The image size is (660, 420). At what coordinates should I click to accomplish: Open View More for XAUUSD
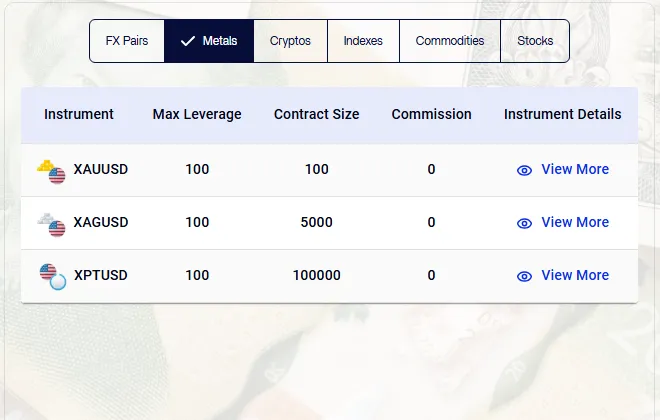point(574,170)
